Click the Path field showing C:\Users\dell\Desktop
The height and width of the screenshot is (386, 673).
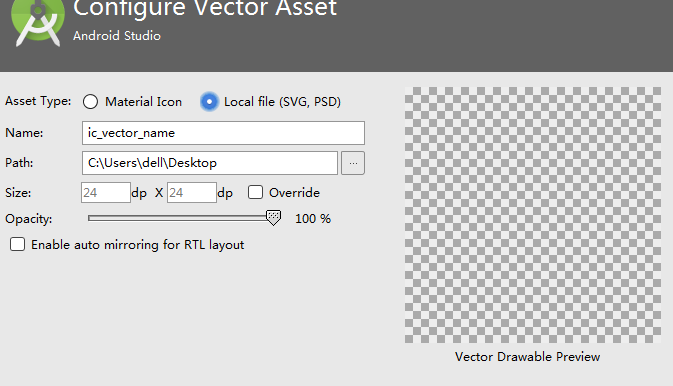click(x=209, y=163)
